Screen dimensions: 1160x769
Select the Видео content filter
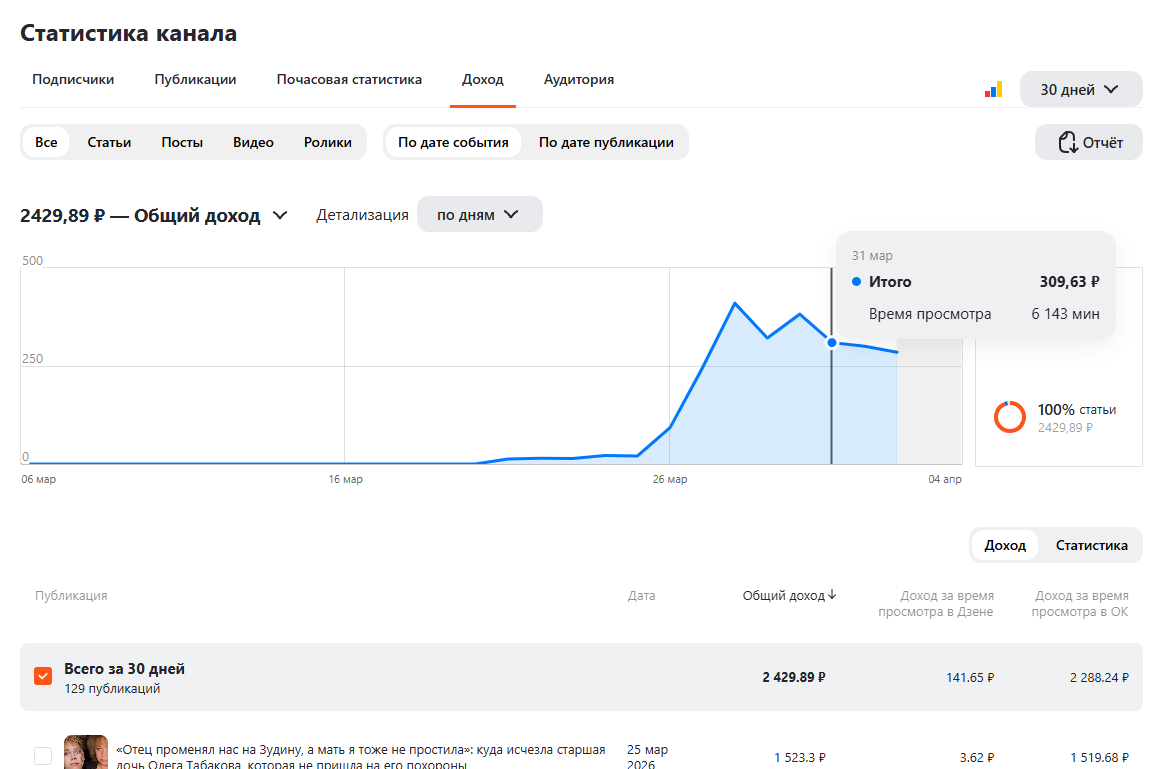[253, 142]
